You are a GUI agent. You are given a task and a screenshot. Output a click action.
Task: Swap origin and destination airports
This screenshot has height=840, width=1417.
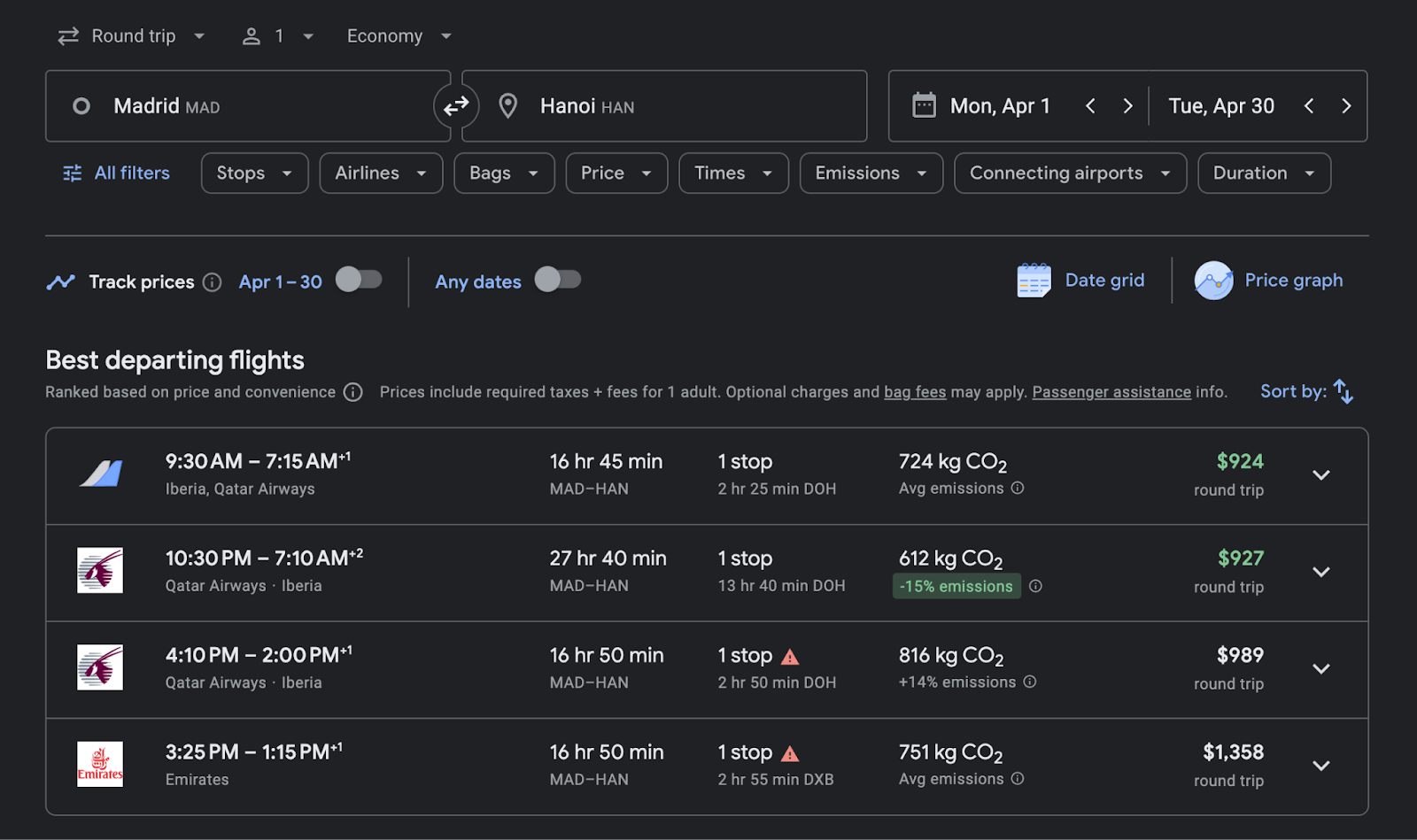coord(456,106)
